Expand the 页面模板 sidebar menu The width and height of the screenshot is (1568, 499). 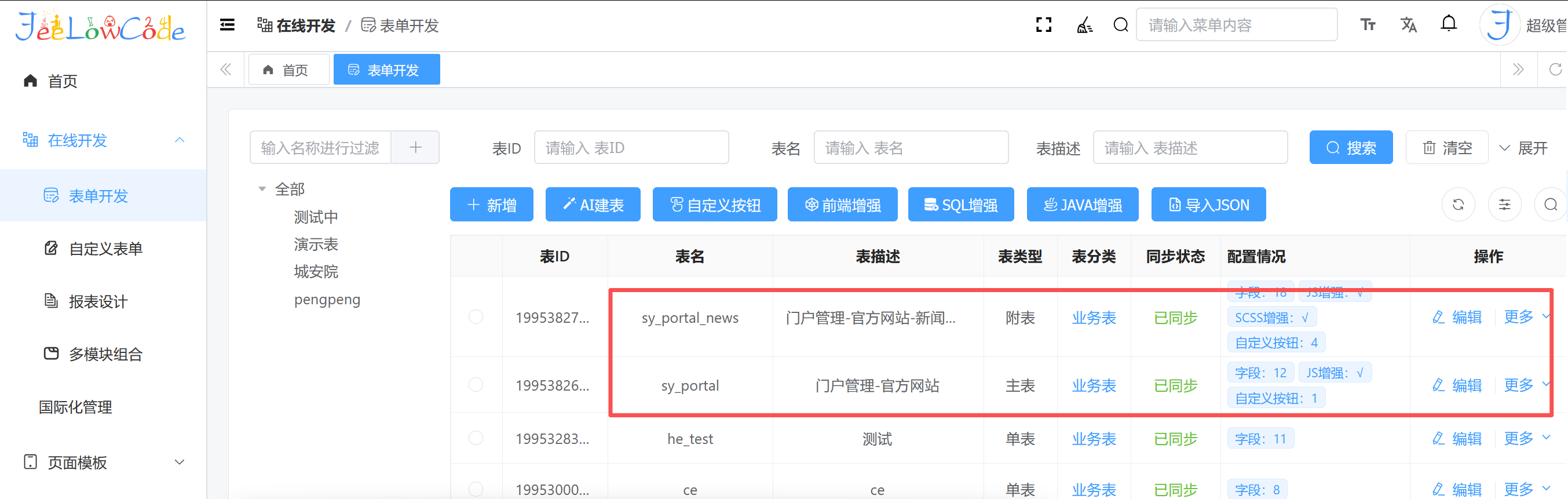pyautogui.click(x=179, y=462)
